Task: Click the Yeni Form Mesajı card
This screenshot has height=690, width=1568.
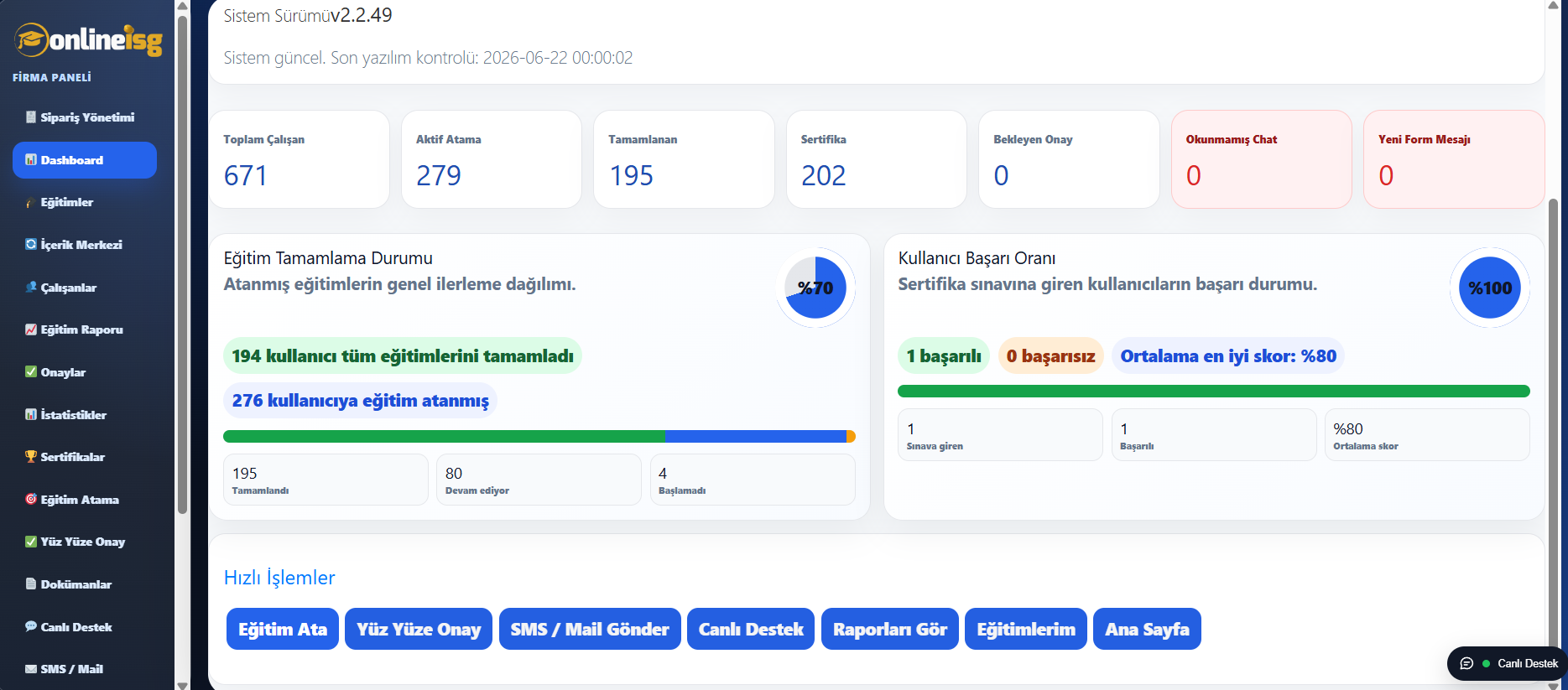Action: point(1454,159)
